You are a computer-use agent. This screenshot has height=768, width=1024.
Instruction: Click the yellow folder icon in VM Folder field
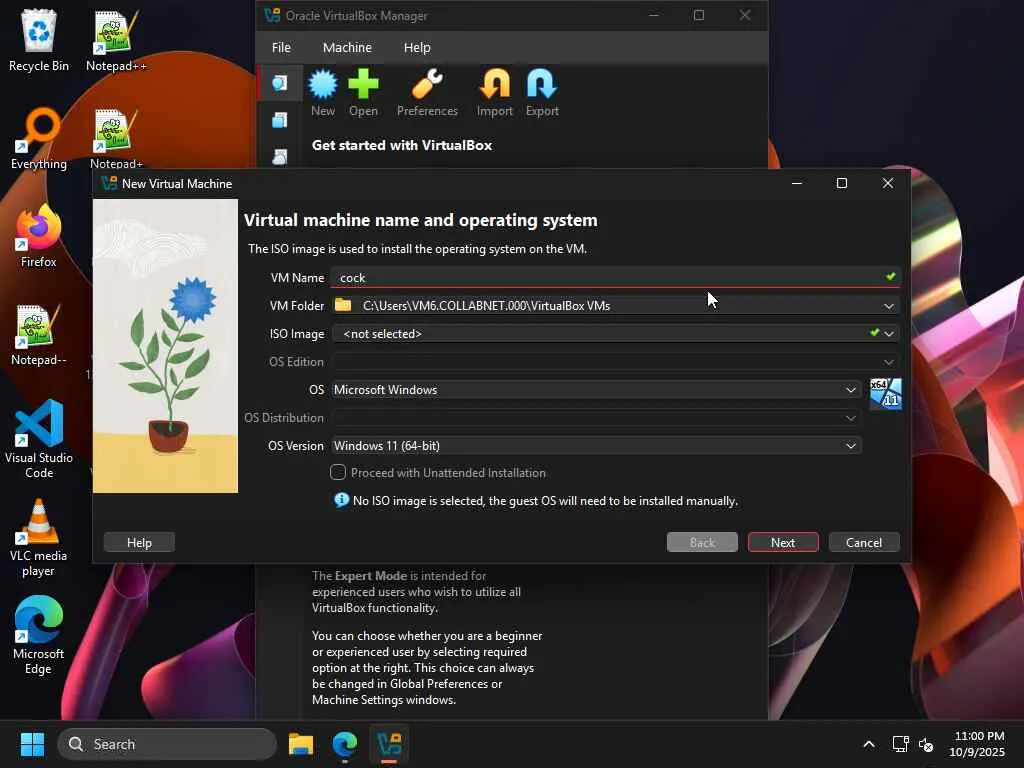[343, 305]
